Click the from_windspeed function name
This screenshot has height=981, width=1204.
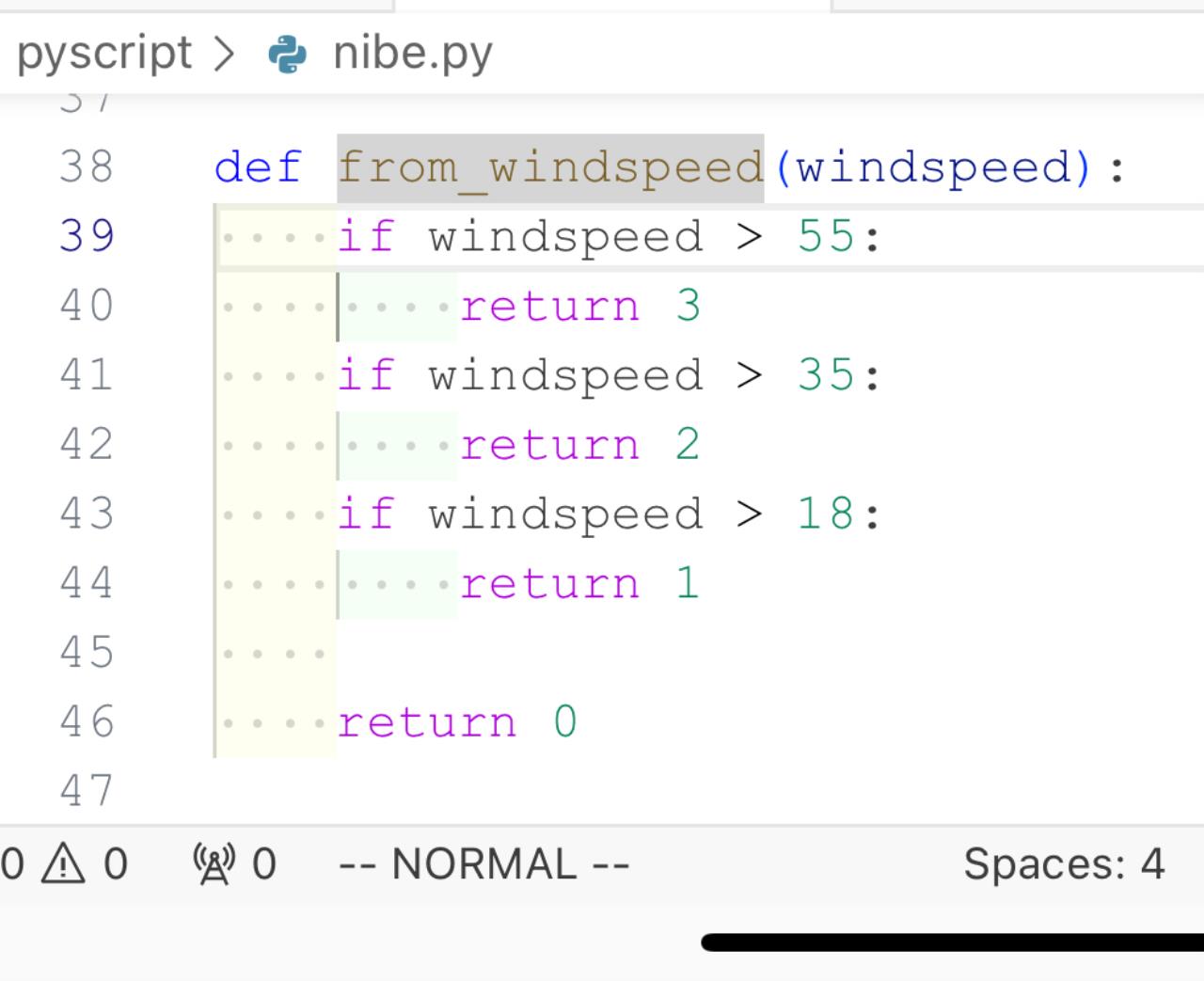coord(550,167)
